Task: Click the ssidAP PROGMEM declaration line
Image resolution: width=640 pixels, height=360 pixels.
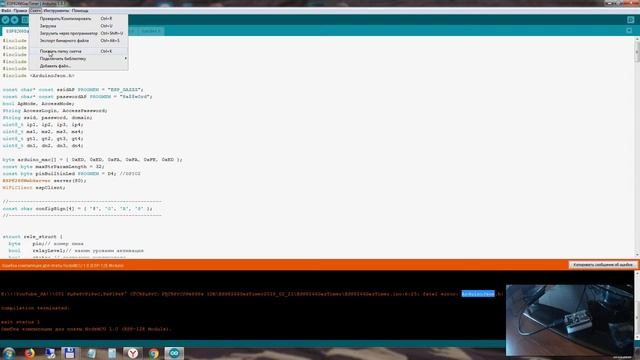Action: (x=73, y=89)
